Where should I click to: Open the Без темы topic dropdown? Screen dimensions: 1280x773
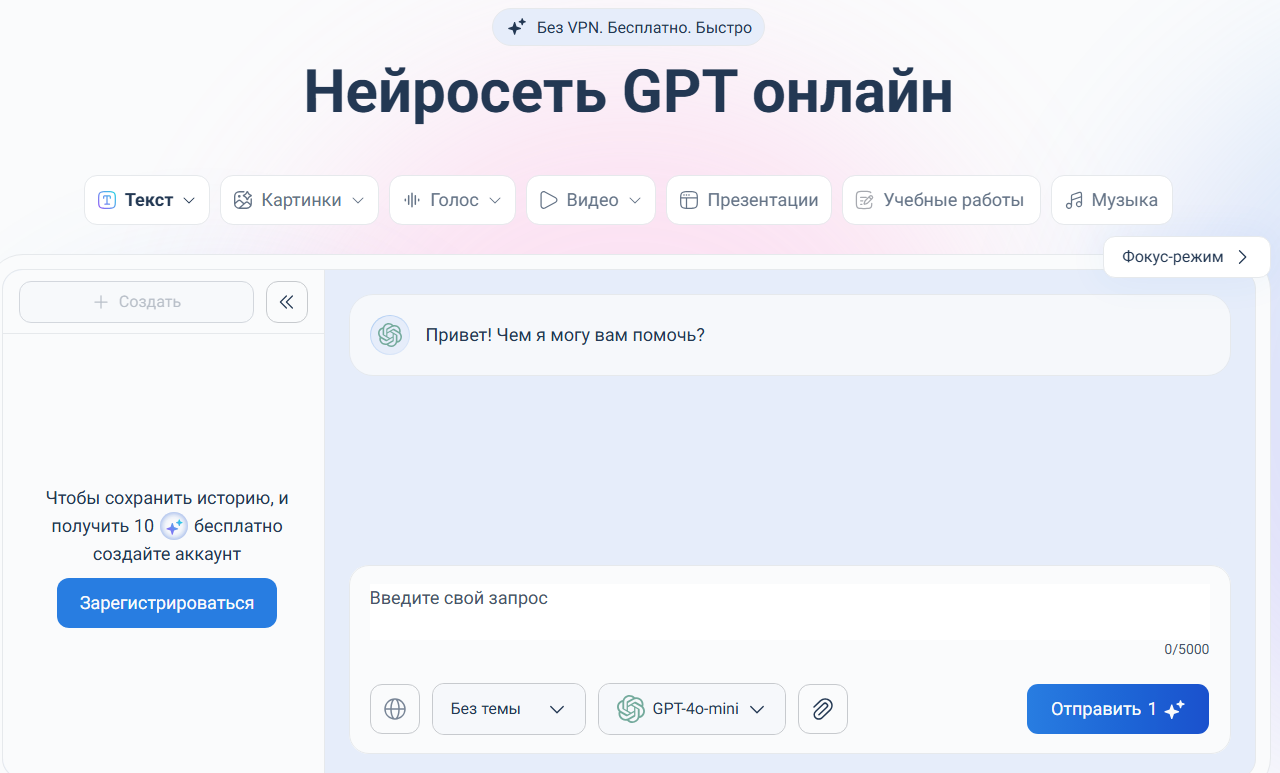[508, 709]
